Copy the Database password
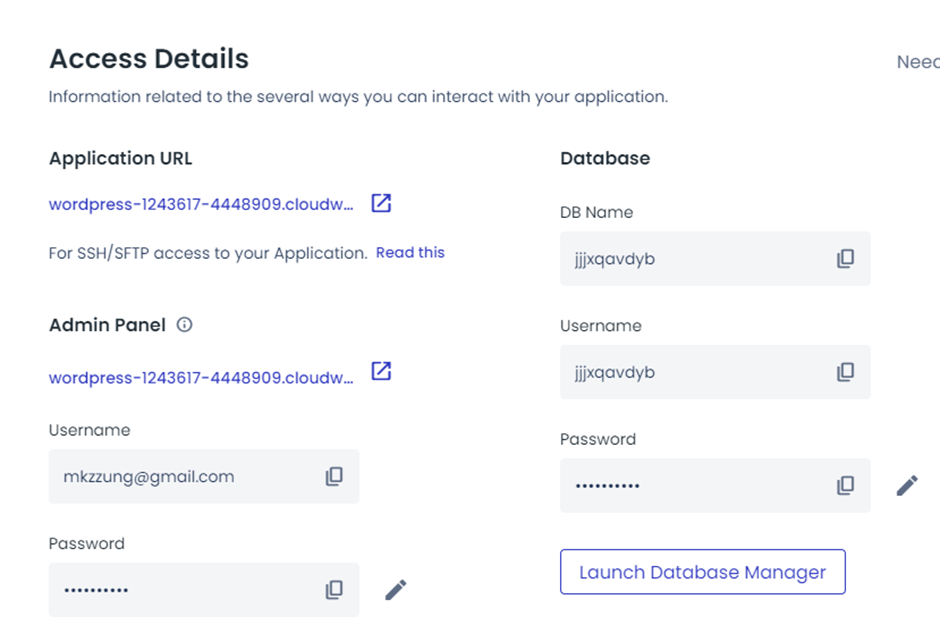Viewport: 940px width, 633px height. point(845,485)
